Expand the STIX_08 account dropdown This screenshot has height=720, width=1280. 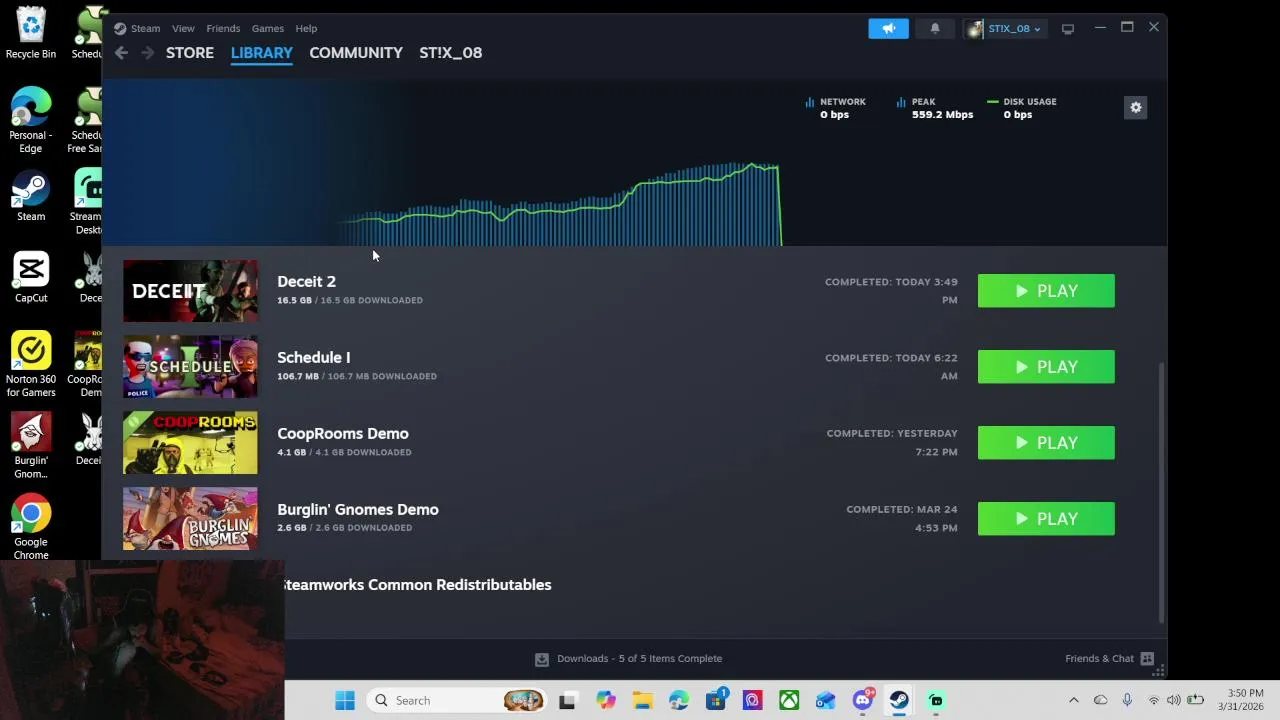coord(1004,28)
